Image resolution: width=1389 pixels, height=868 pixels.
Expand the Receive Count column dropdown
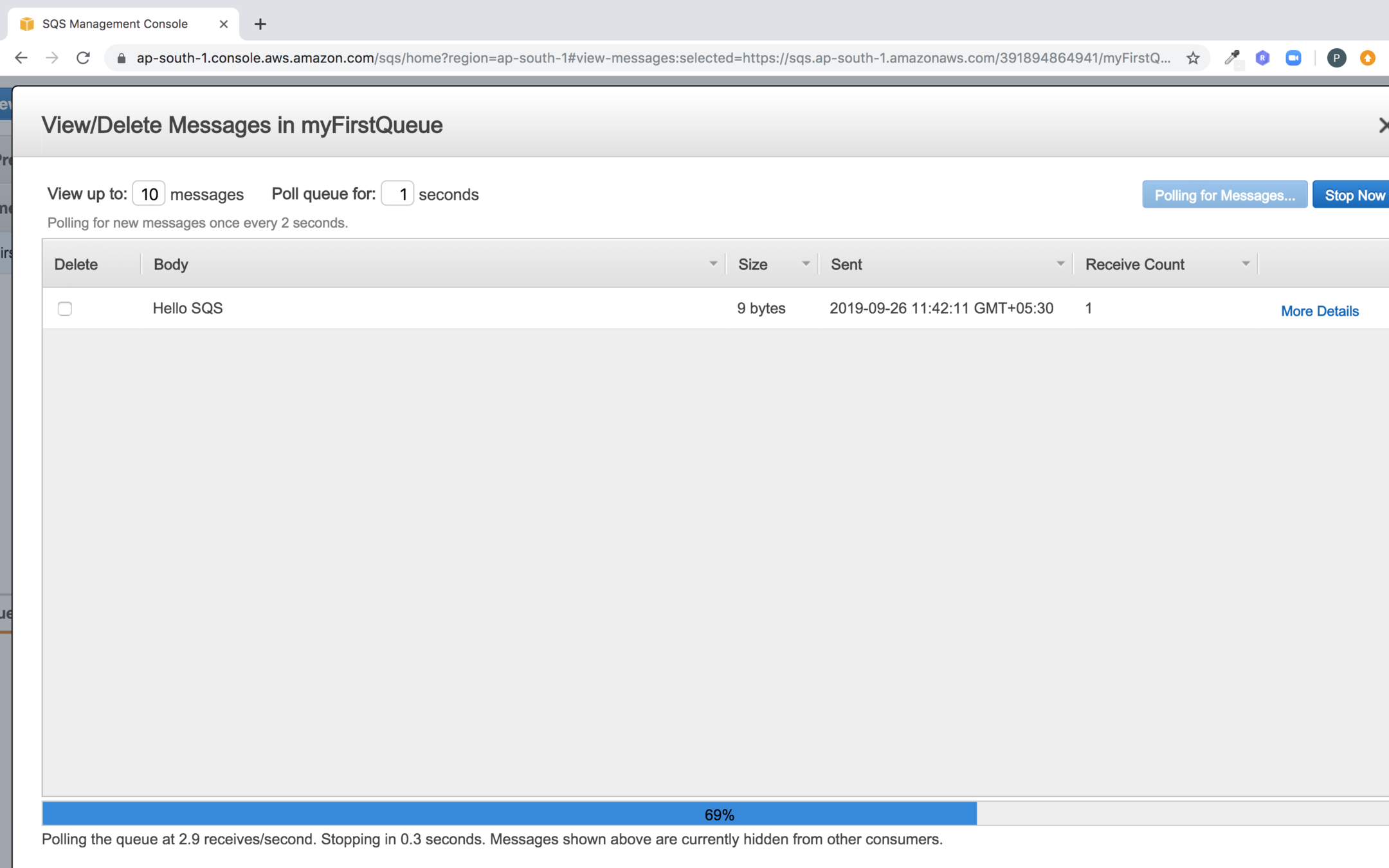[x=1245, y=264]
